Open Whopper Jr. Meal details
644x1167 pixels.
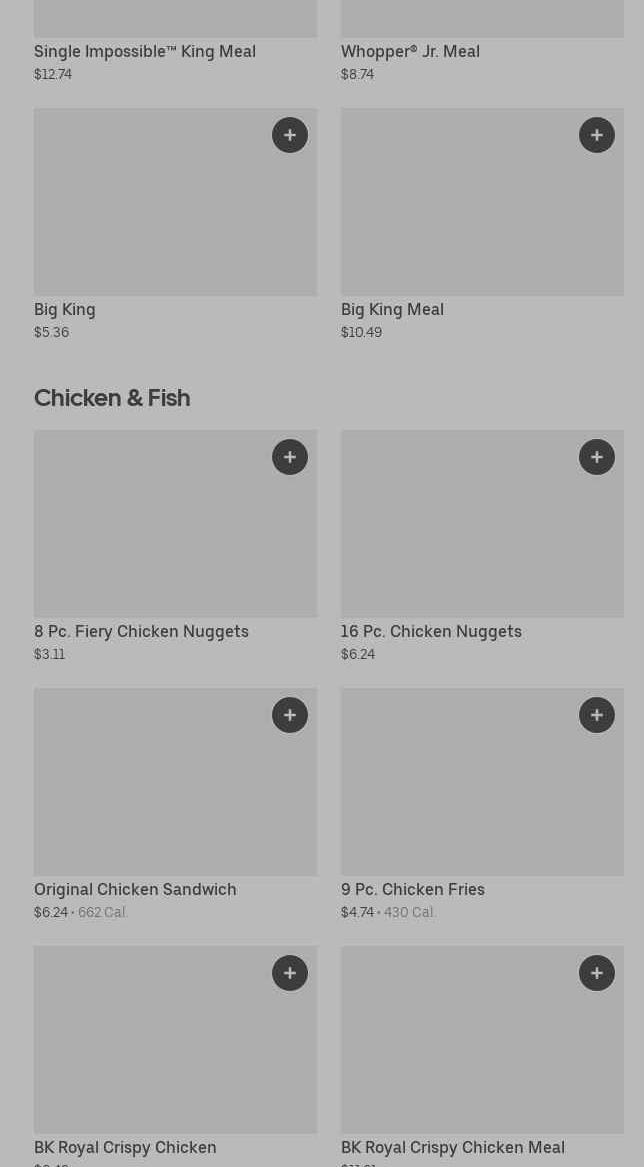410,51
